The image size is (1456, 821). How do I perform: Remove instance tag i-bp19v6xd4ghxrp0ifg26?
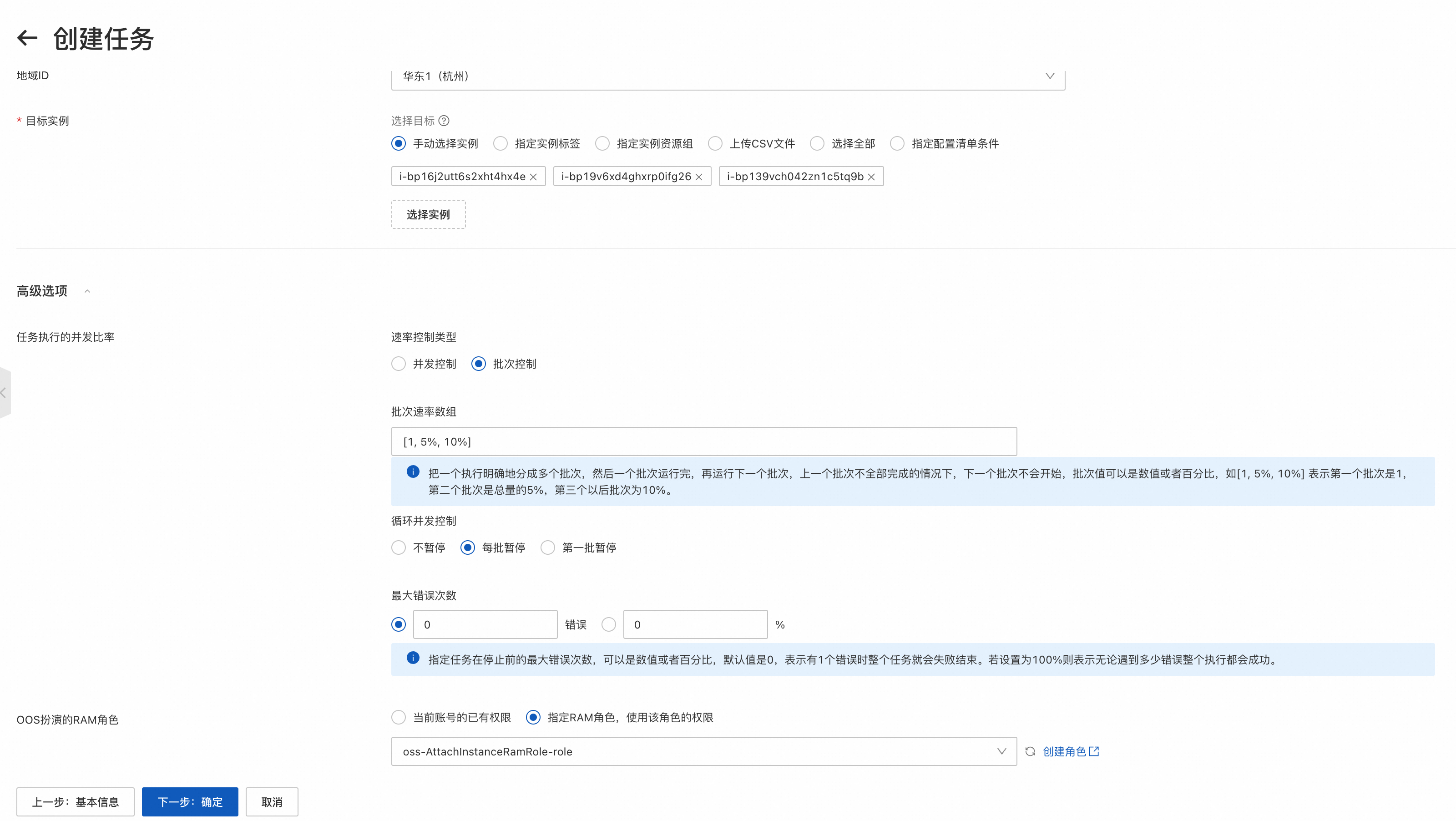[x=698, y=177]
